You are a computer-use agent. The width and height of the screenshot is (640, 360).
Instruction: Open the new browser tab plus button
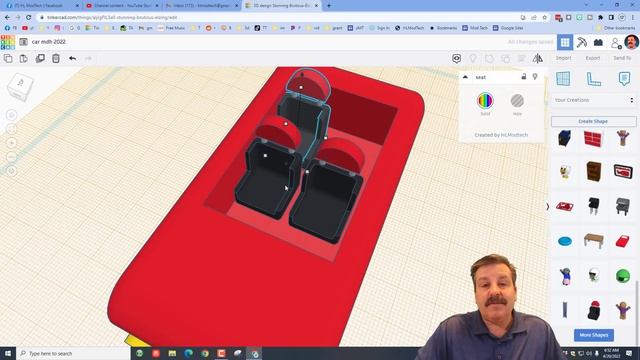coord(329,6)
